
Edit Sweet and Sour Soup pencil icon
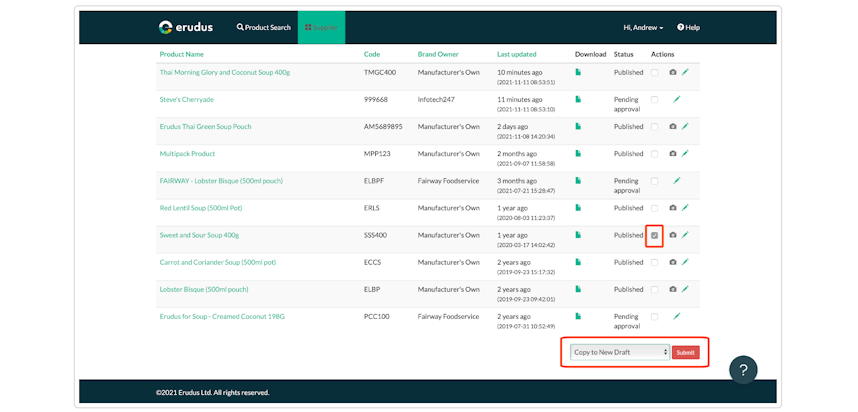click(x=685, y=234)
